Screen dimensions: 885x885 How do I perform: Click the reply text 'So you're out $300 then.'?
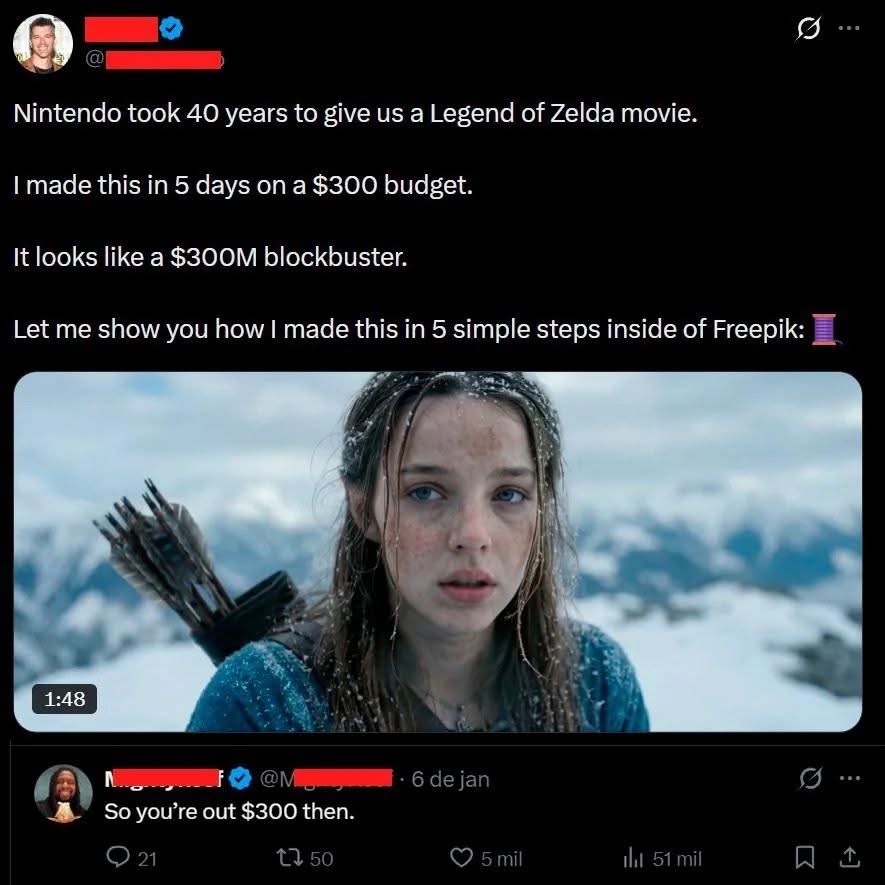click(229, 812)
